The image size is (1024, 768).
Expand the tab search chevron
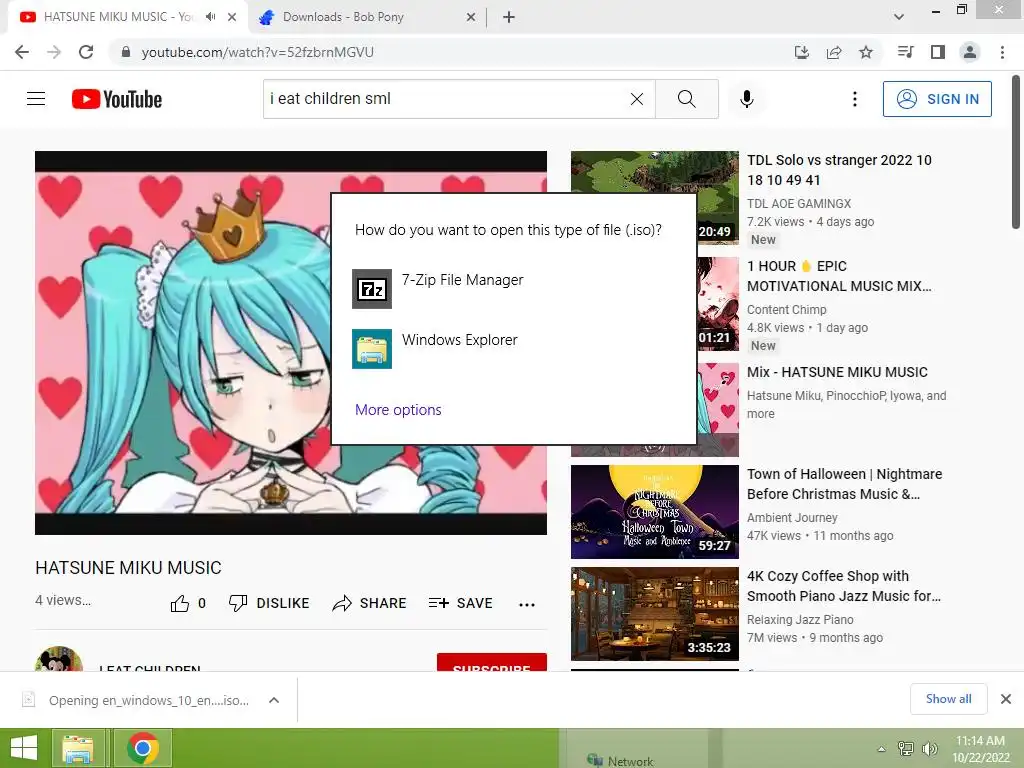click(x=899, y=17)
